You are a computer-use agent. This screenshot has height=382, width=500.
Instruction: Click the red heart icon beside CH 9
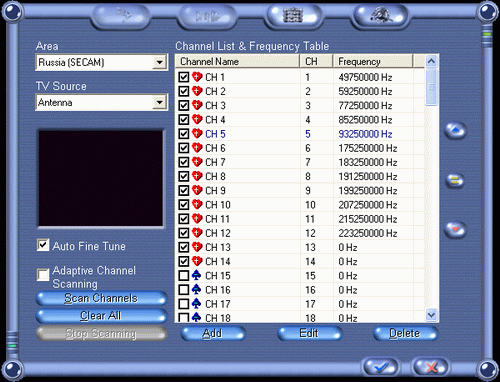(x=197, y=190)
